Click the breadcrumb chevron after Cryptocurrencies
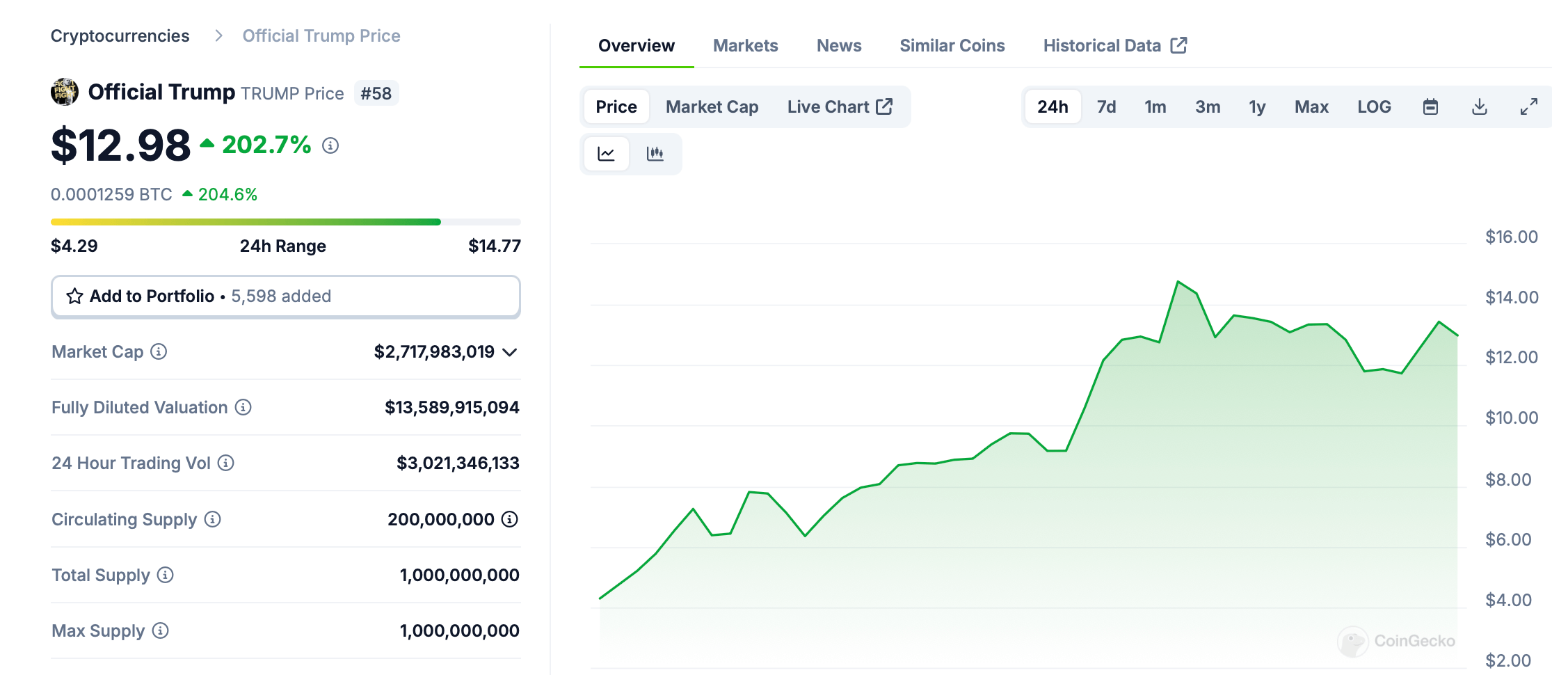1568x675 pixels. pyautogui.click(x=218, y=36)
